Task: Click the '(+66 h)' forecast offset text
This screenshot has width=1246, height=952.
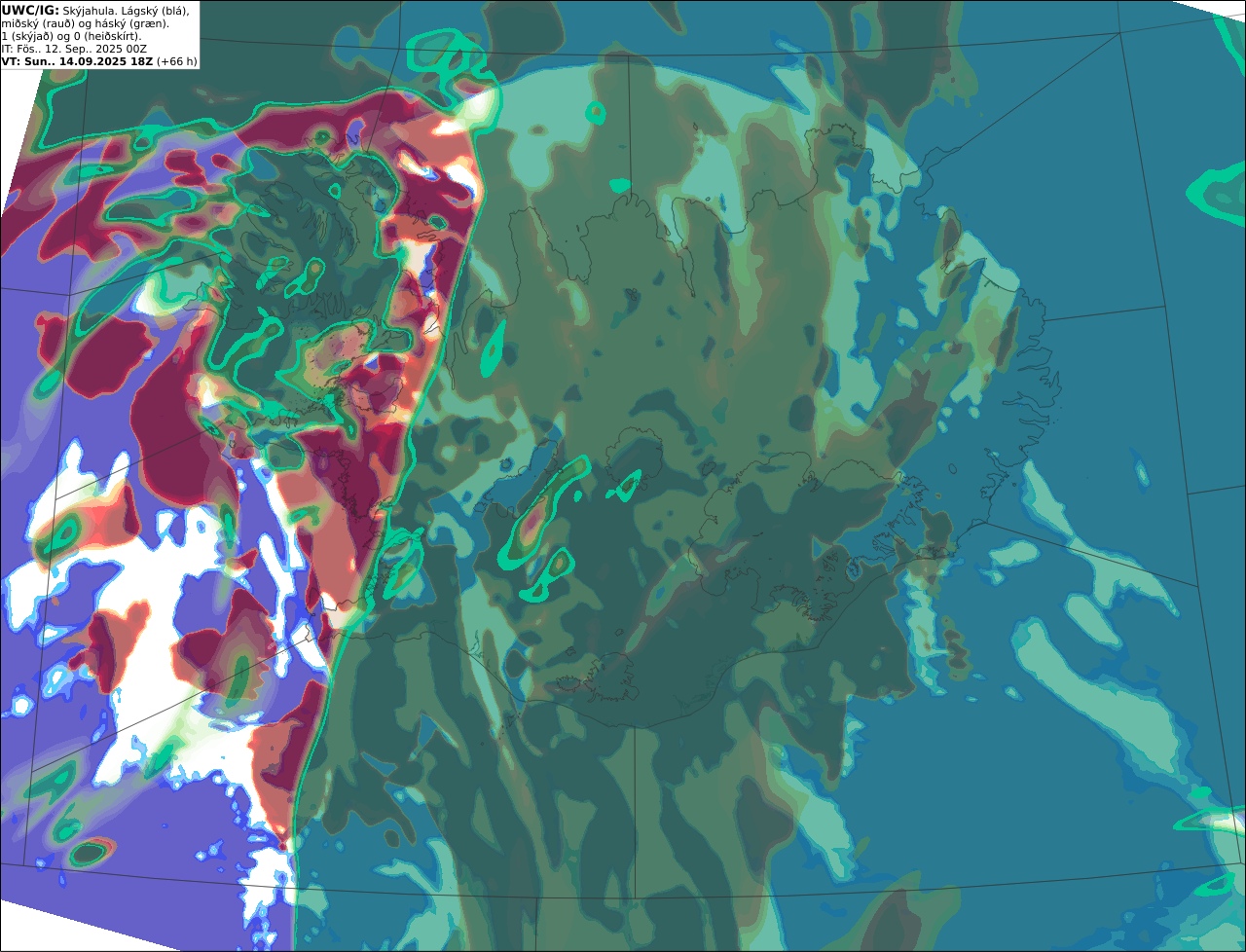Action: 177,61
